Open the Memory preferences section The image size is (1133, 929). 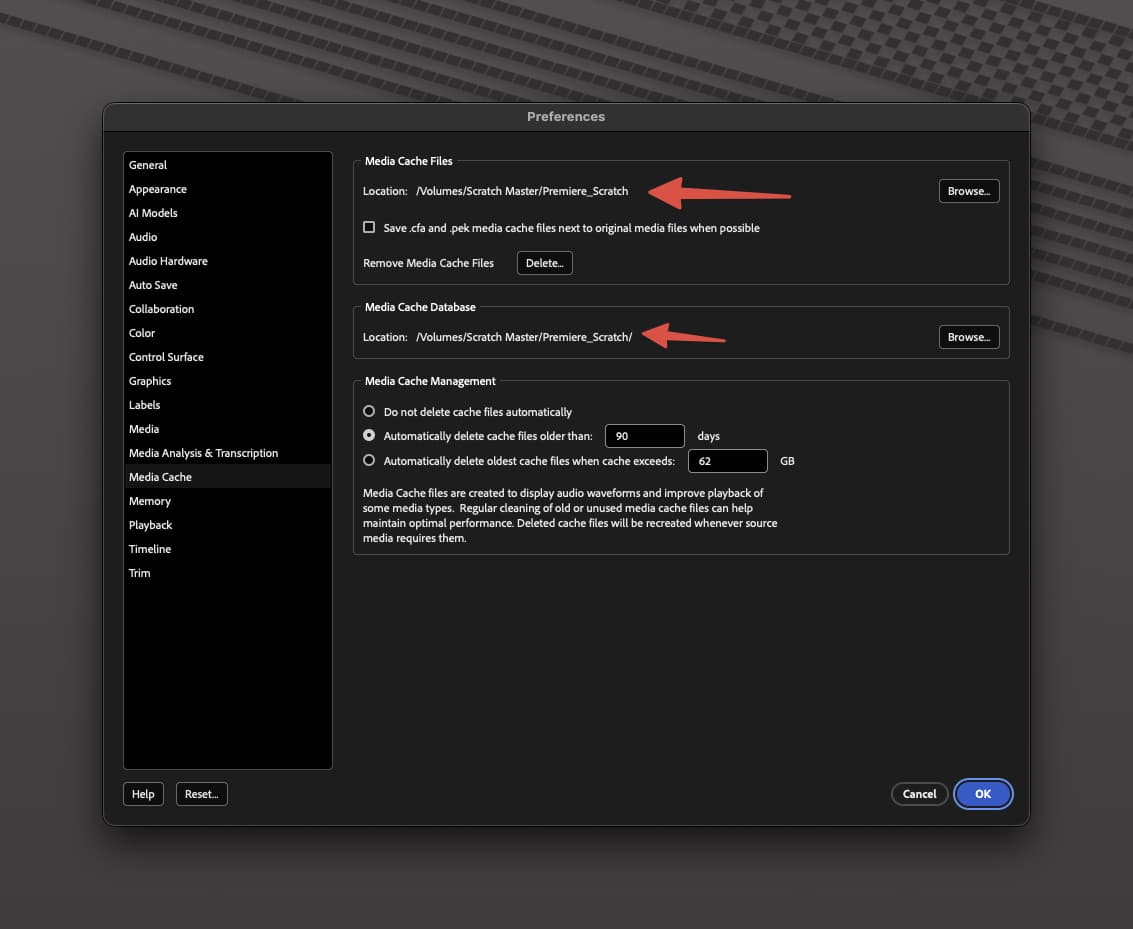[x=150, y=501]
